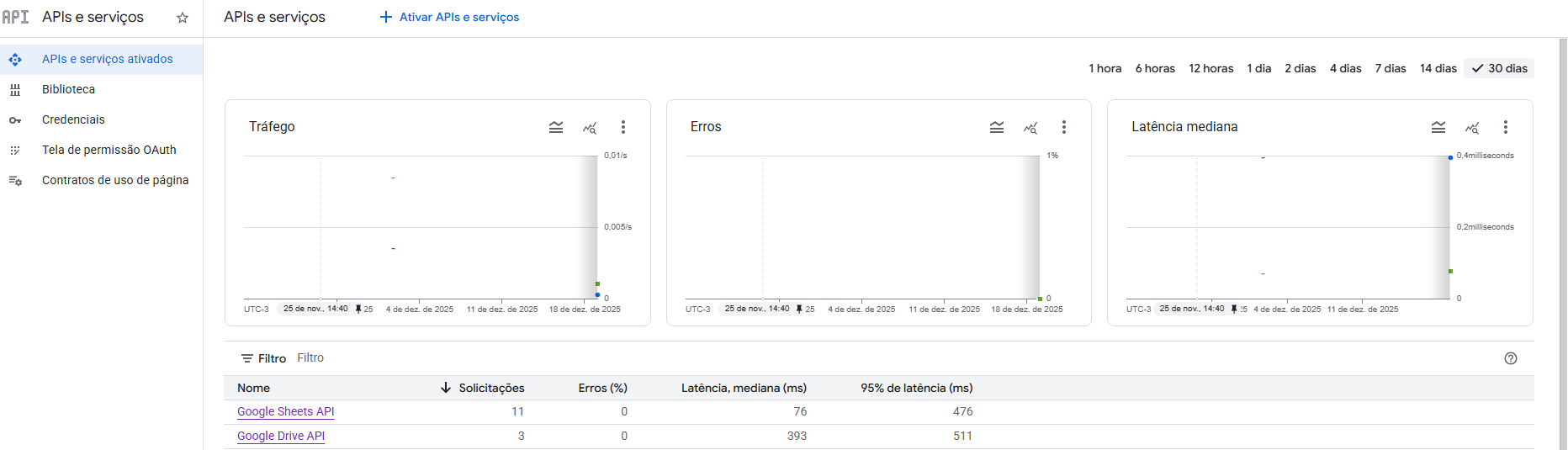Screen dimensions: 1568x450
Task: Select the 12 horas time range
Action: pyautogui.click(x=1211, y=68)
